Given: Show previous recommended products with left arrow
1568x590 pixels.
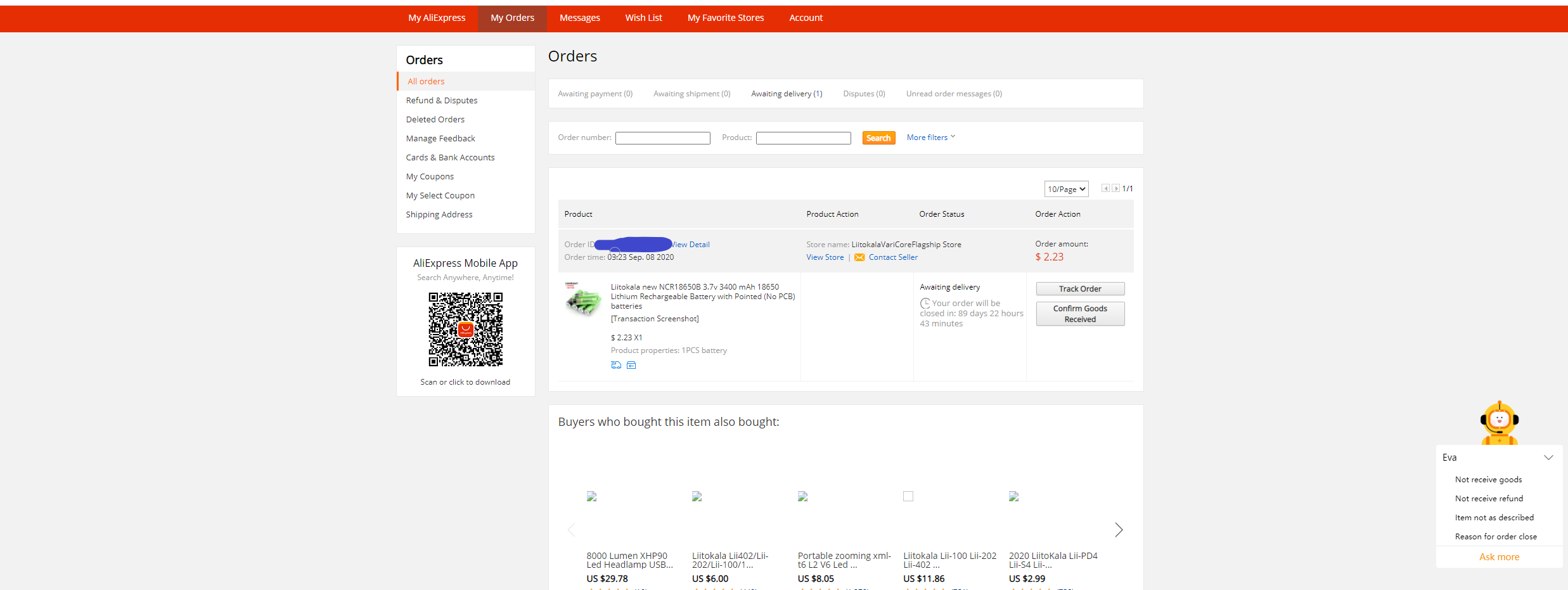Looking at the screenshot, I should 571,530.
